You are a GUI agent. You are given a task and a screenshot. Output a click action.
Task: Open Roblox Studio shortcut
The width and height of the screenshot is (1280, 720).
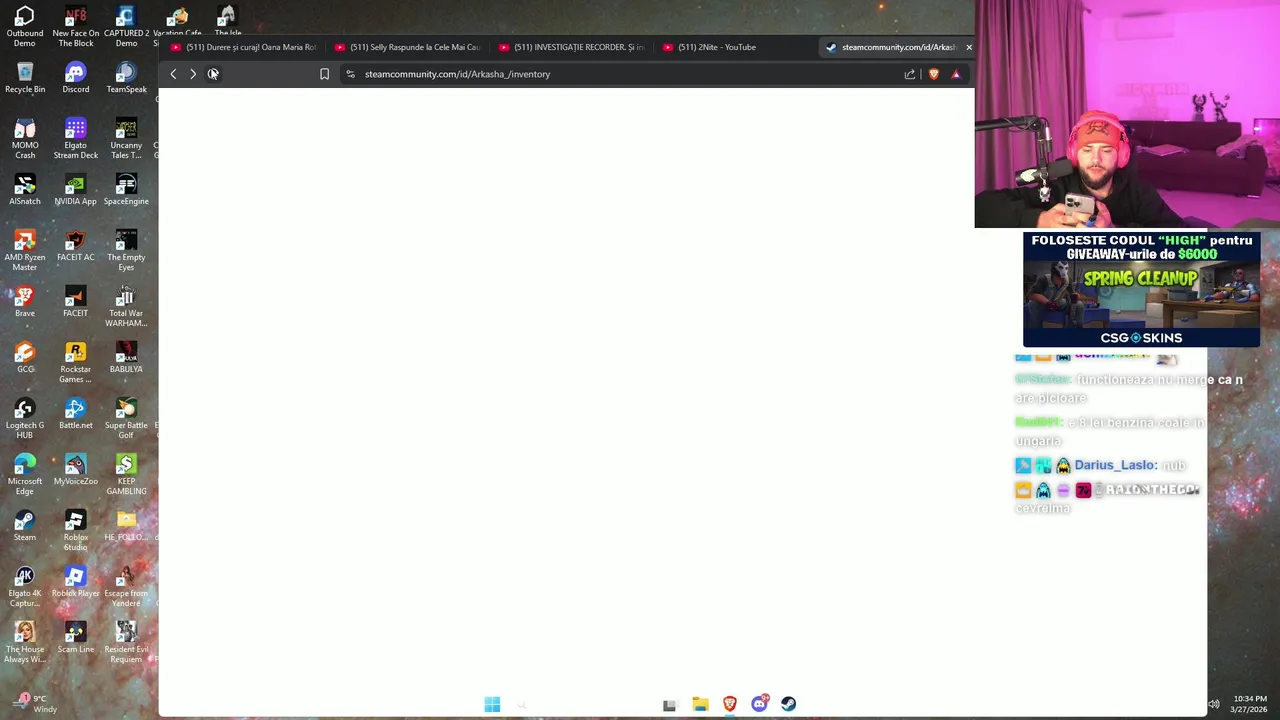pos(76,530)
